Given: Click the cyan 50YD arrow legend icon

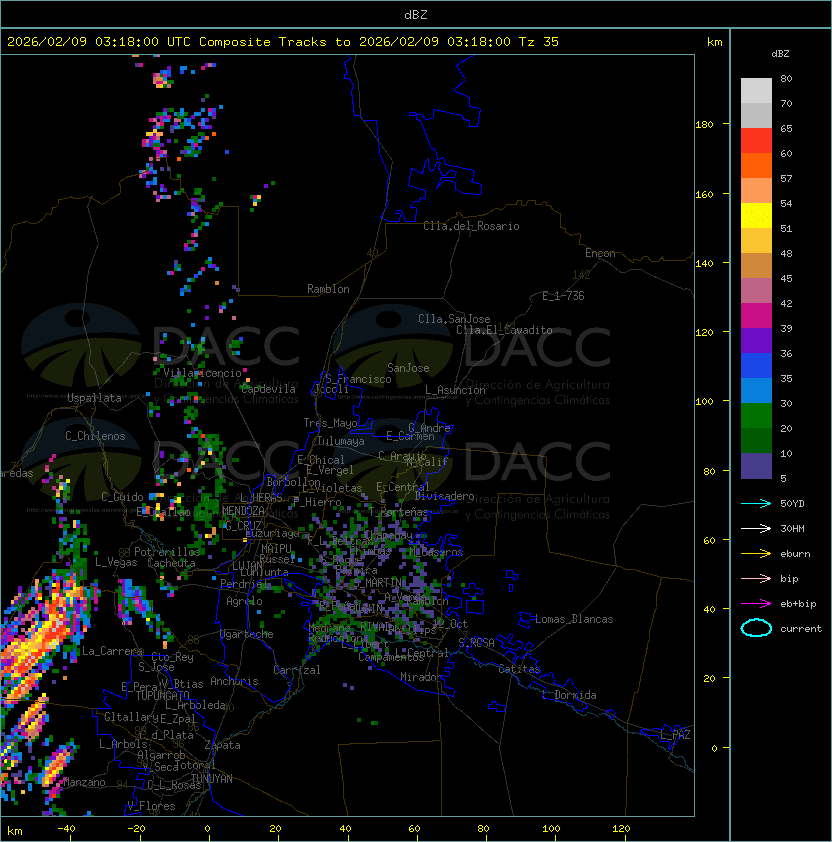Looking at the screenshot, I should (x=756, y=504).
